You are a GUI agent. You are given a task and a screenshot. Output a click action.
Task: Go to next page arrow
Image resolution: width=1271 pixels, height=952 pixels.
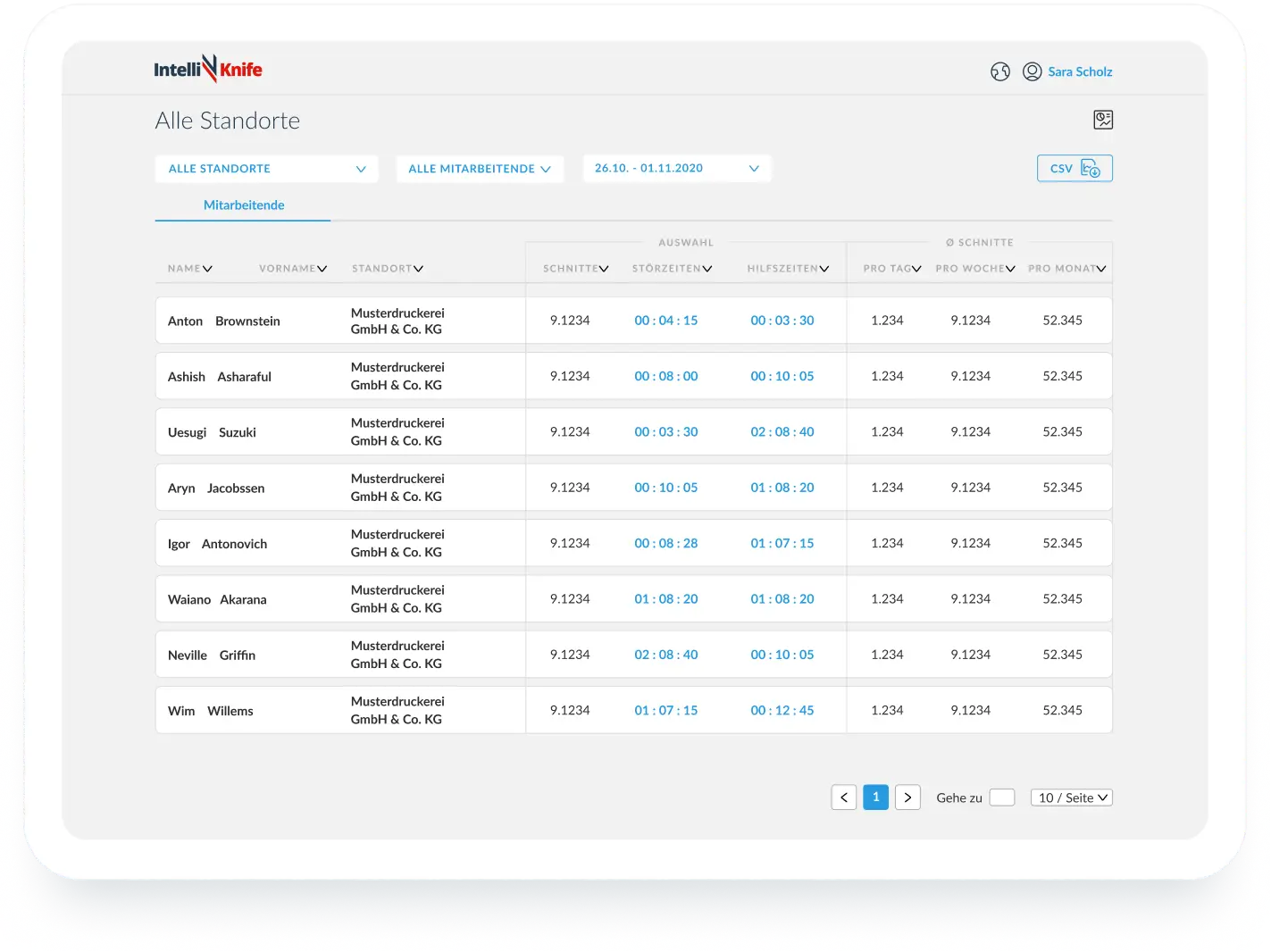pyautogui.click(x=907, y=798)
